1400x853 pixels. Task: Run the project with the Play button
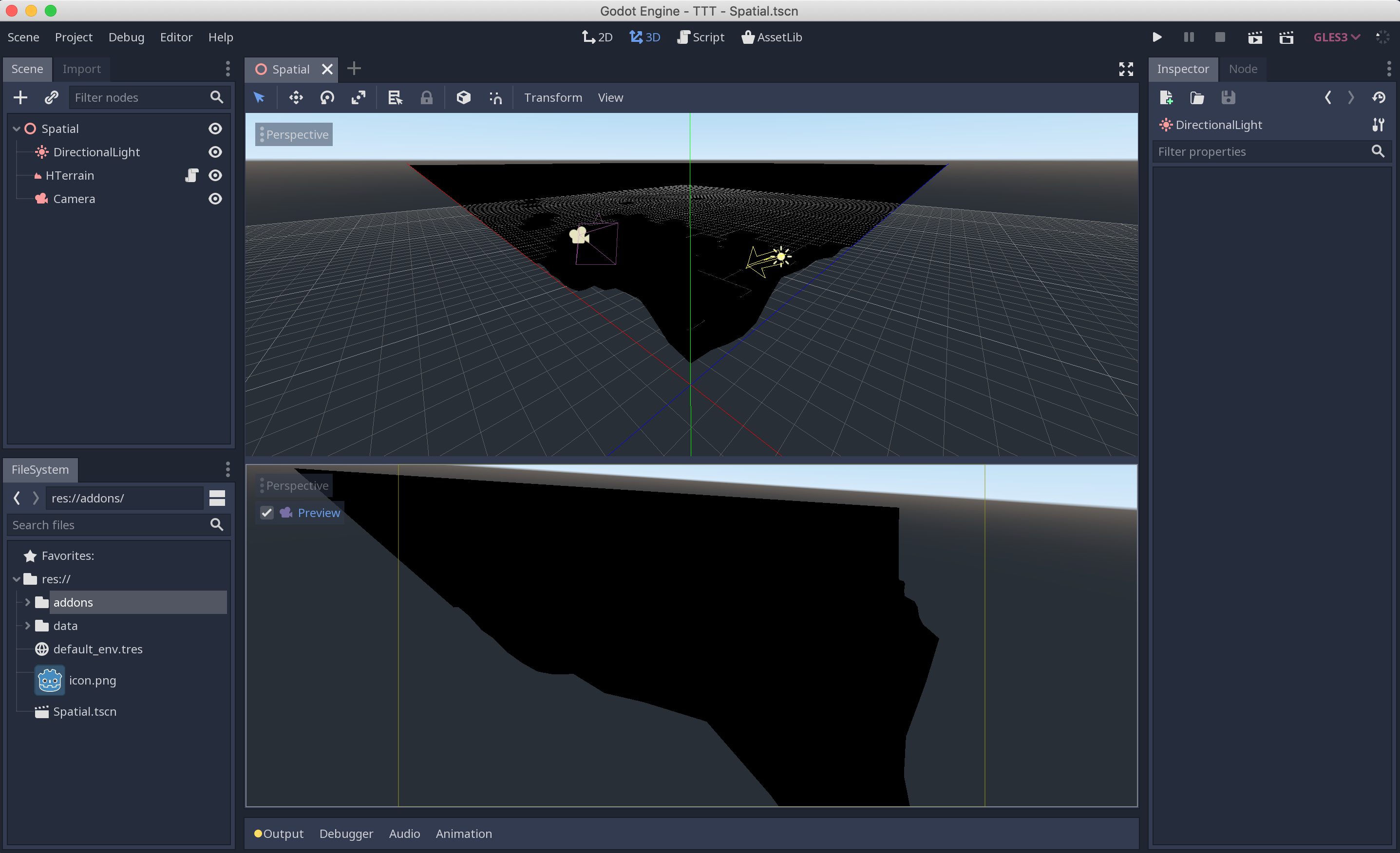1157,37
